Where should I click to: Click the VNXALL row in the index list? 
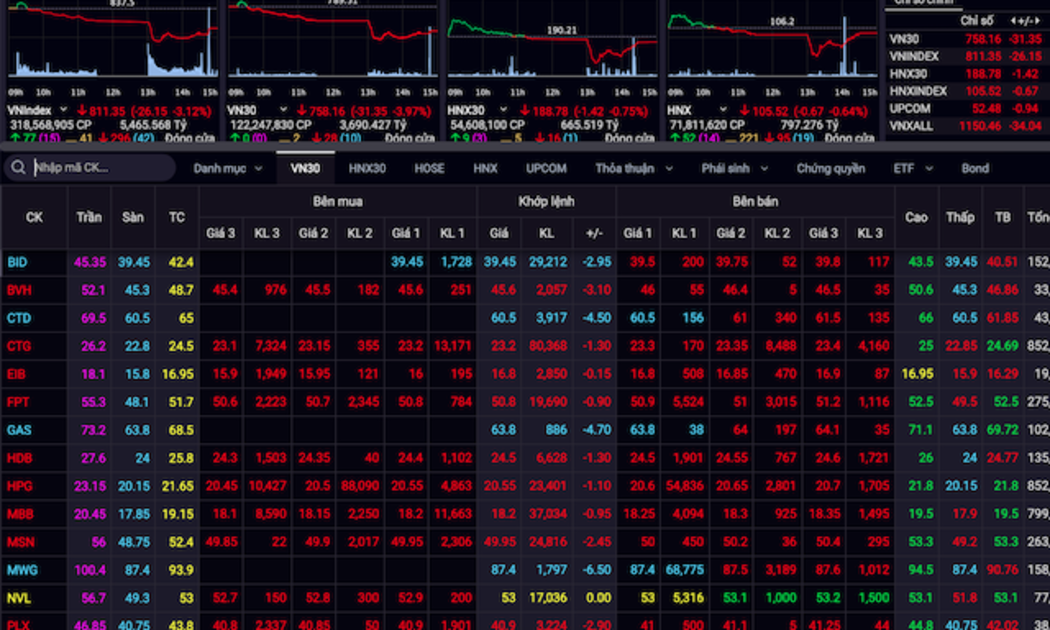point(909,125)
